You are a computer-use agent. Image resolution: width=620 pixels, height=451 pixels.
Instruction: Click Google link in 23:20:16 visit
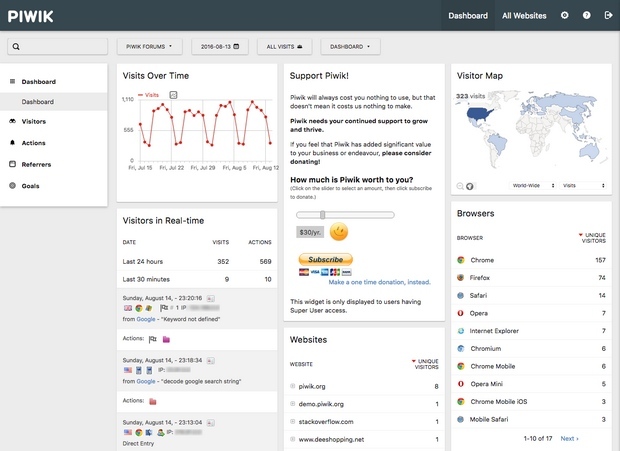pos(146,319)
